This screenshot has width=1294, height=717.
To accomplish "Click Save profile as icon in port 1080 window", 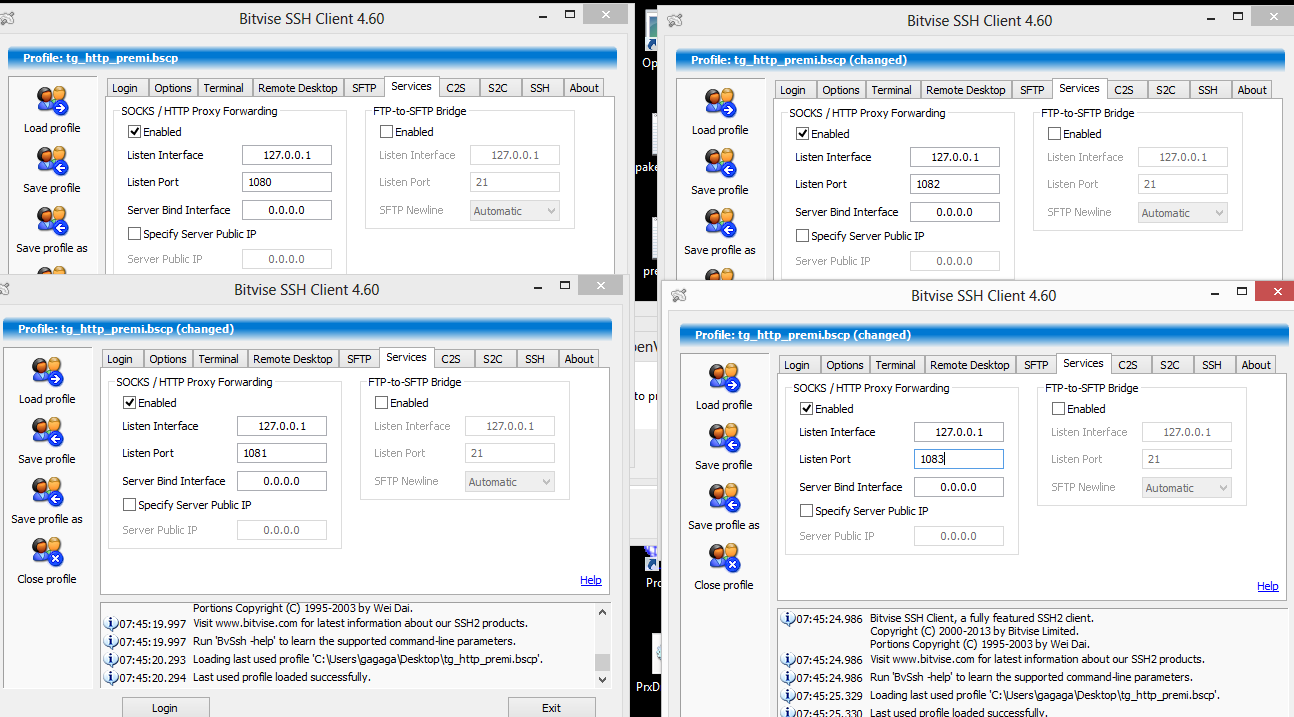I will [x=52, y=222].
